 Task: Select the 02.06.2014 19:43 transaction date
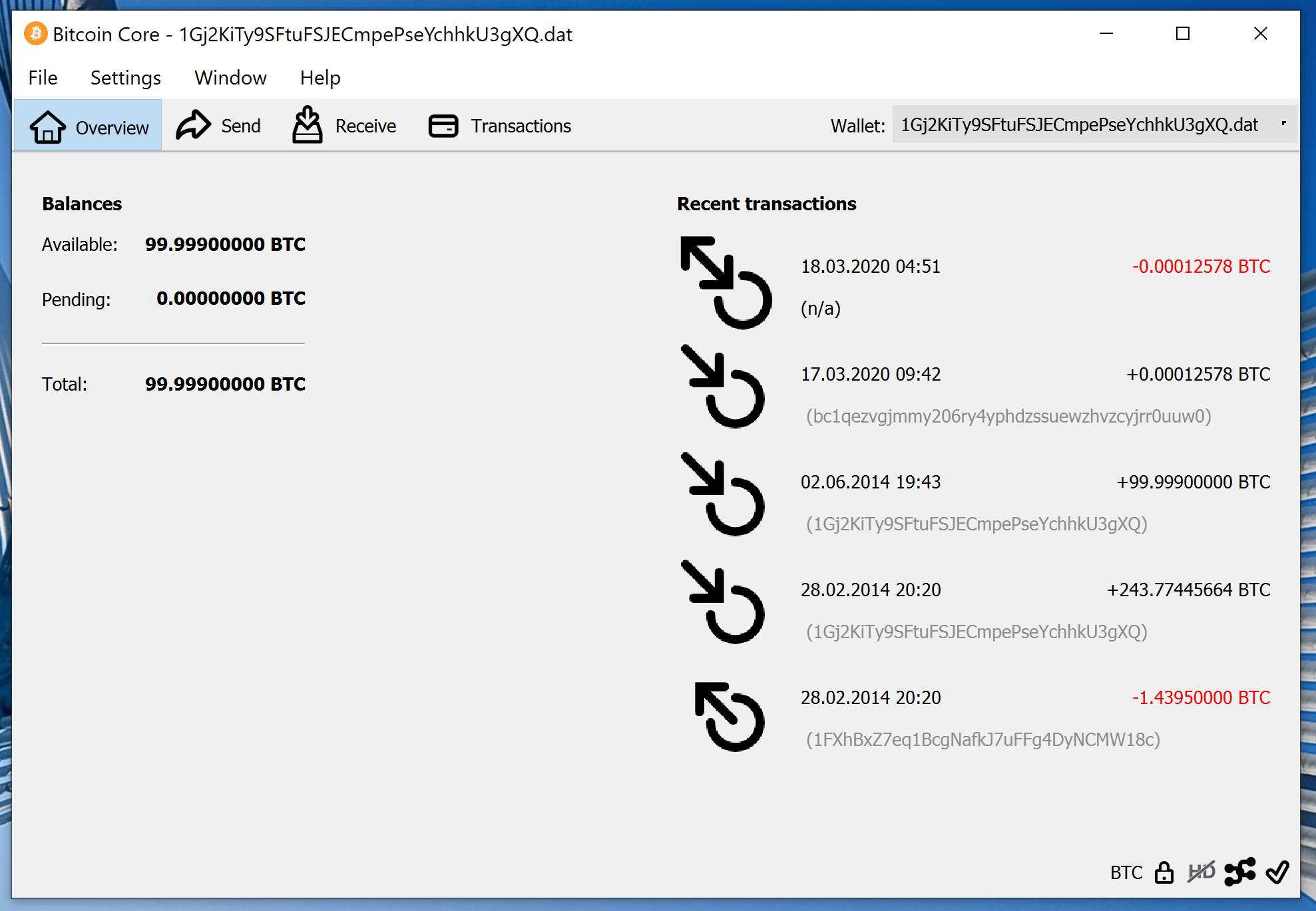[x=871, y=482]
